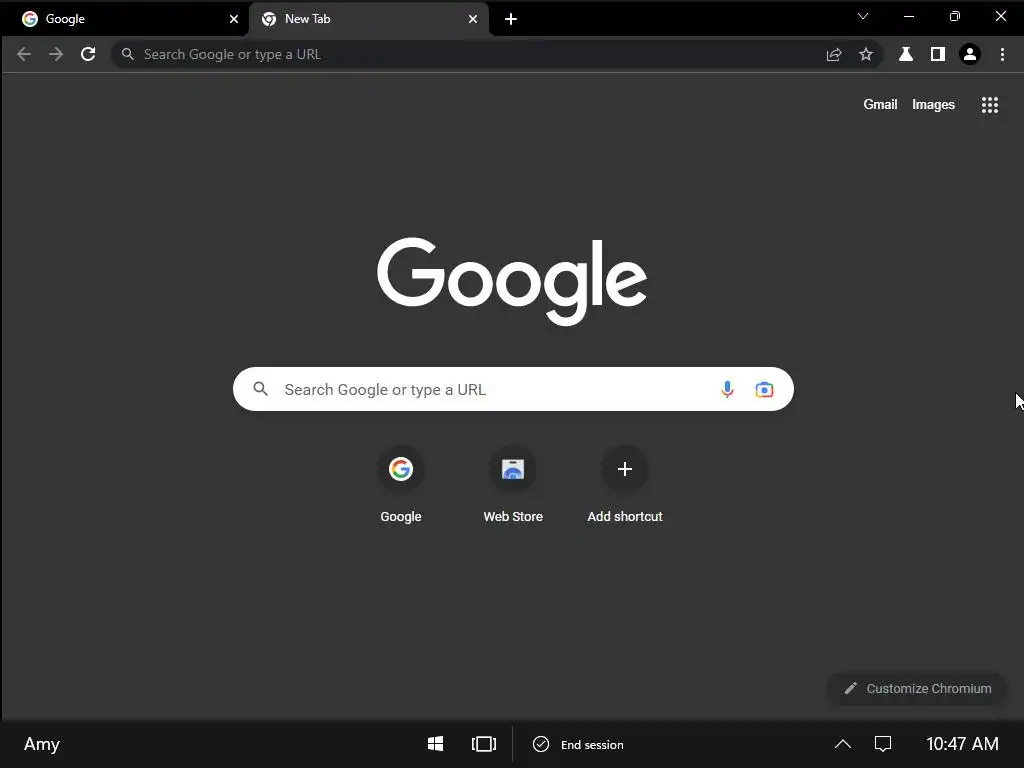The height and width of the screenshot is (768, 1024).
Task: Click the End session button
Action: [x=578, y=744]
